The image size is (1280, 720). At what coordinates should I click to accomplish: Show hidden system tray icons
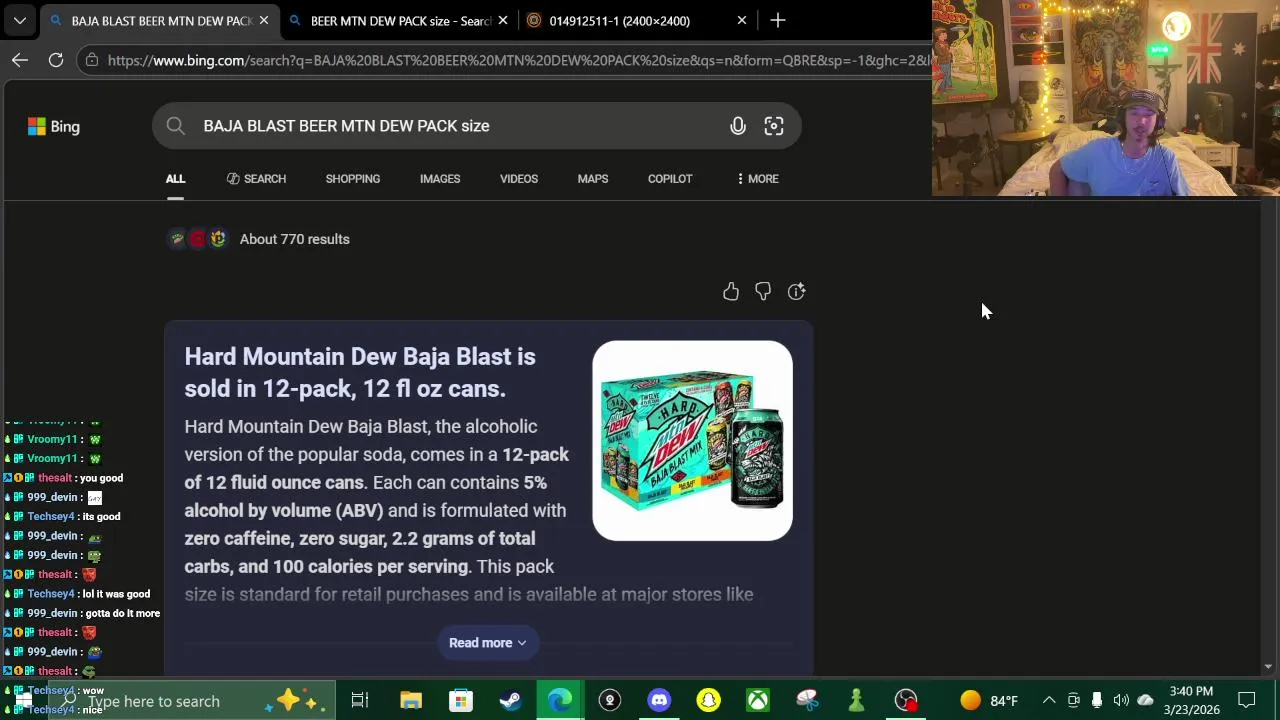(1049, 701)
